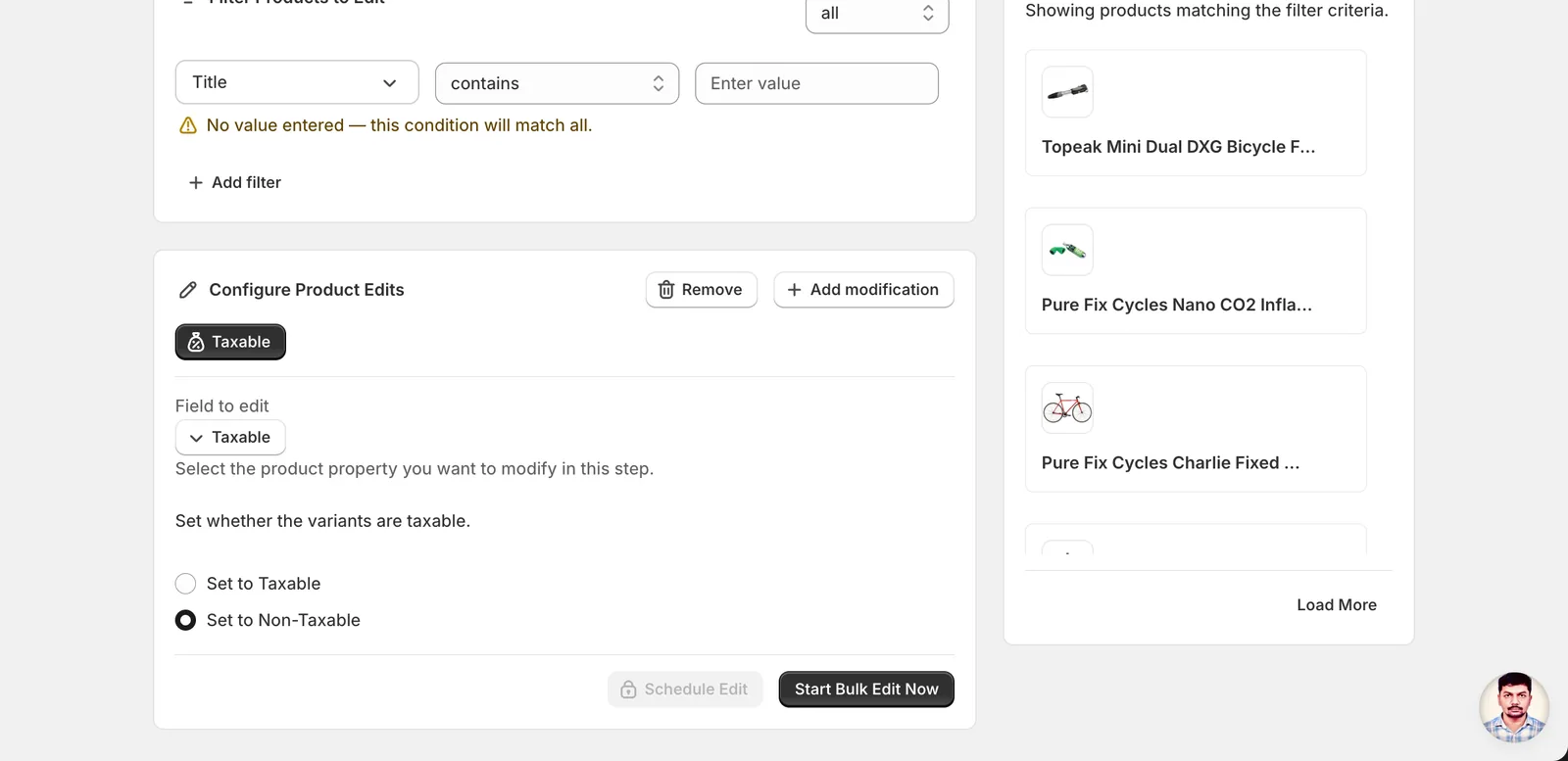Select the Set to Taxable radio option
The height and width of the screenshot is (761, 1568).
pos(185,584)
